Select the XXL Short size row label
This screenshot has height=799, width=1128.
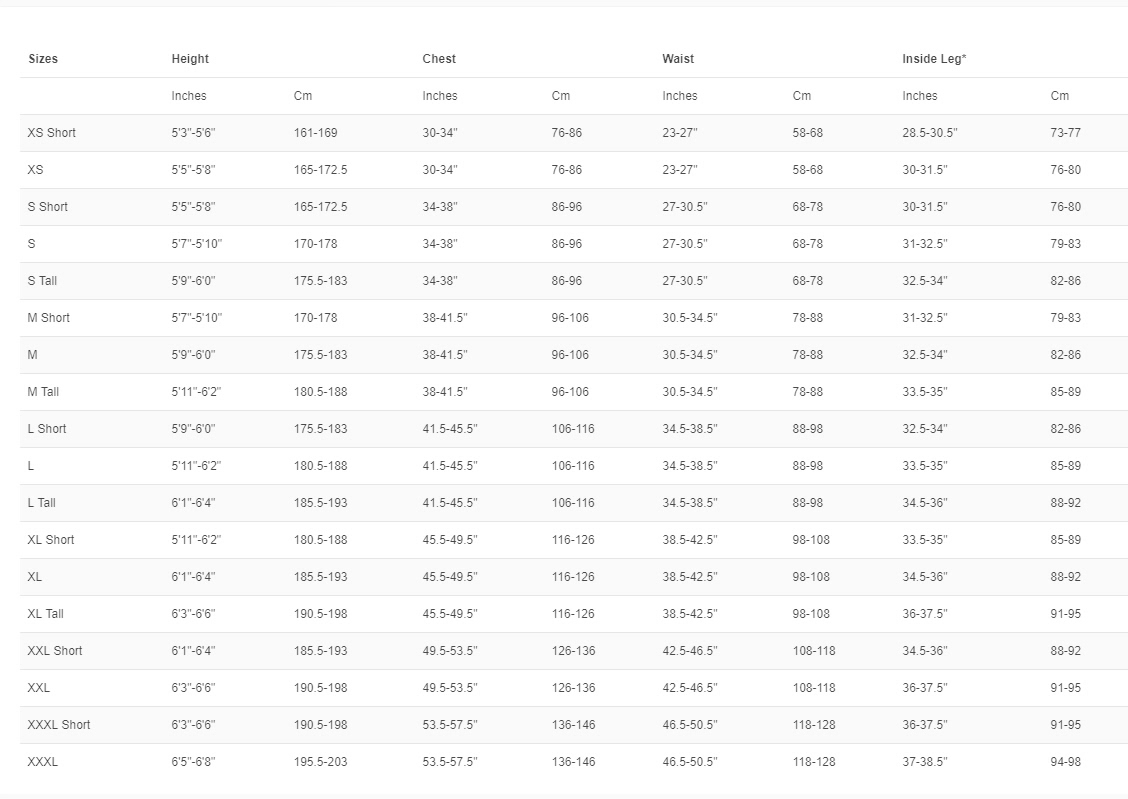point(55,651)
